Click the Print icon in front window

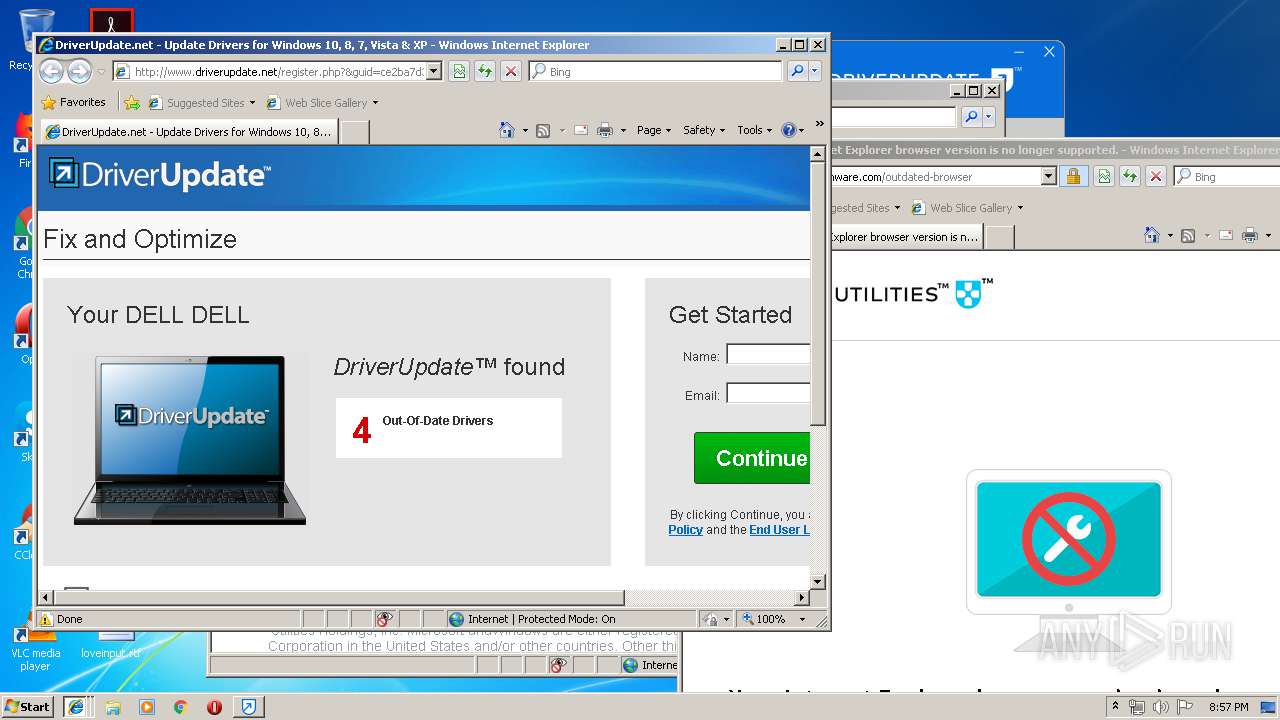(605, 130)
